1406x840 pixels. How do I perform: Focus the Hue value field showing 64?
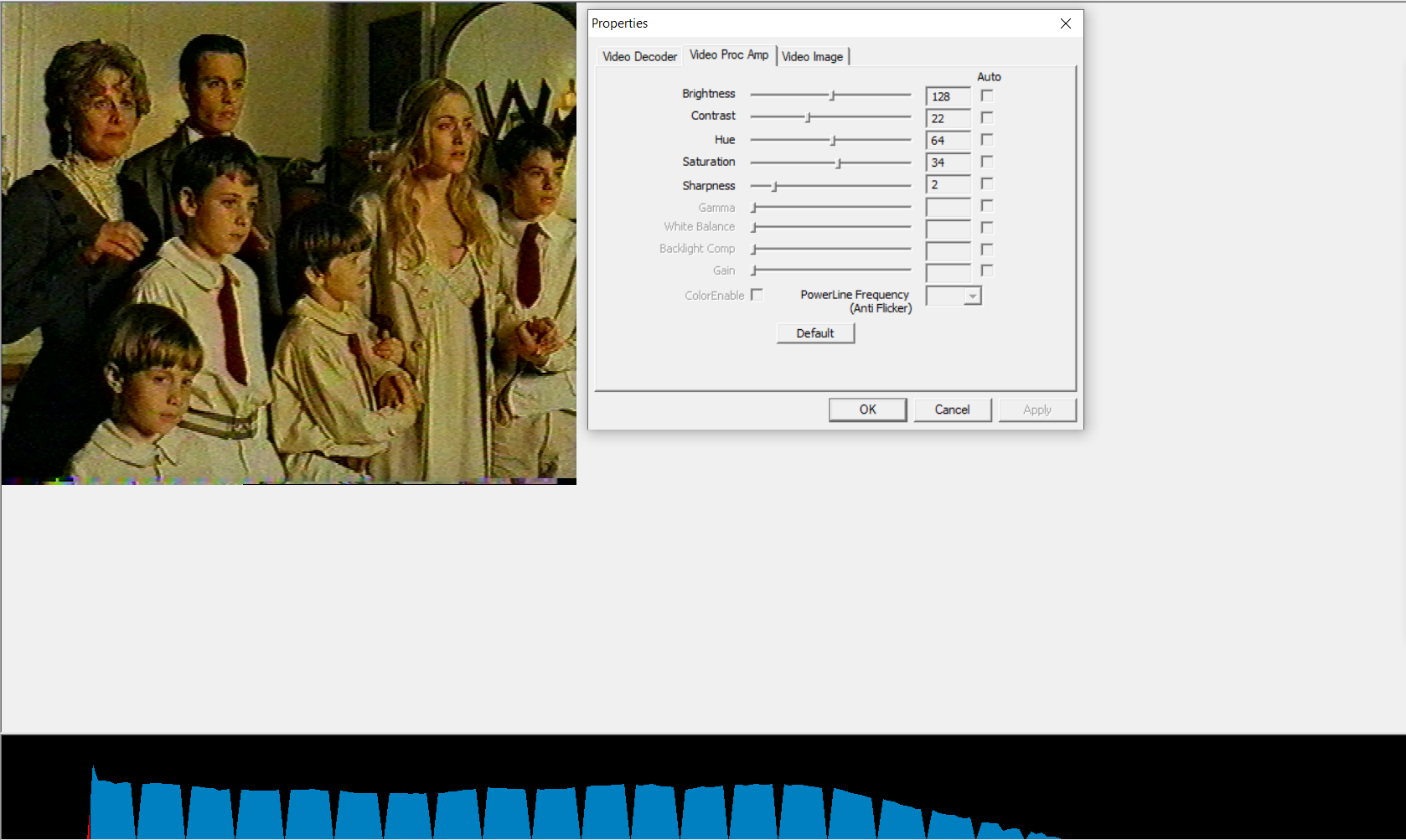pos(949,140)
